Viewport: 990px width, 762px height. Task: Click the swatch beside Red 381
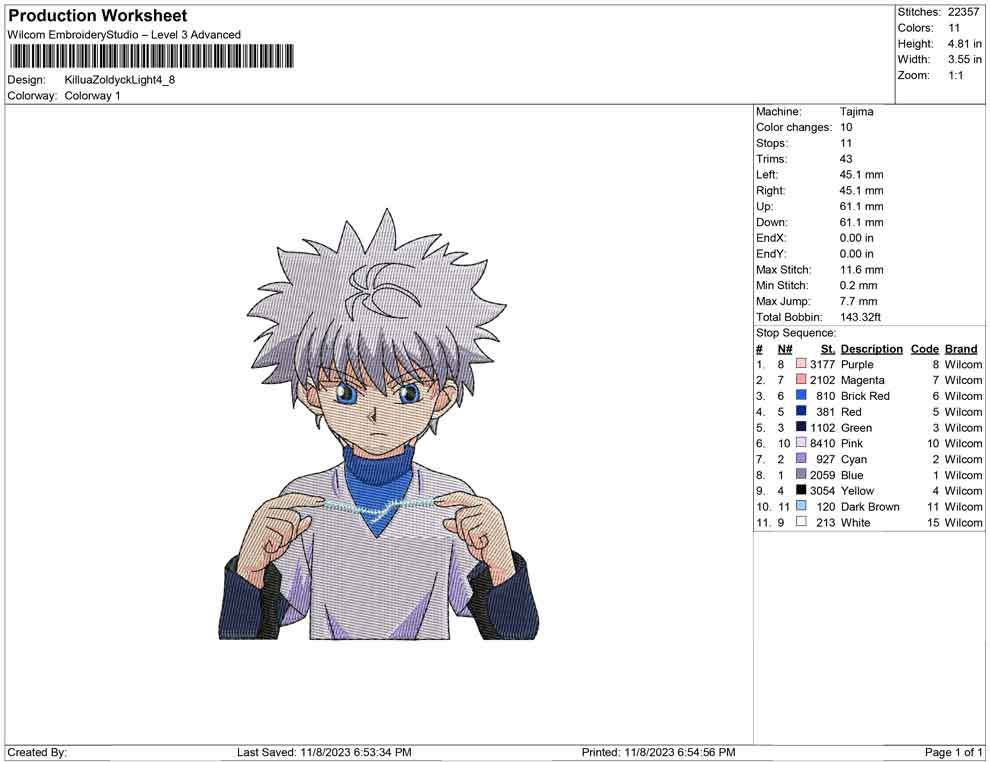[x=801, y=411]
